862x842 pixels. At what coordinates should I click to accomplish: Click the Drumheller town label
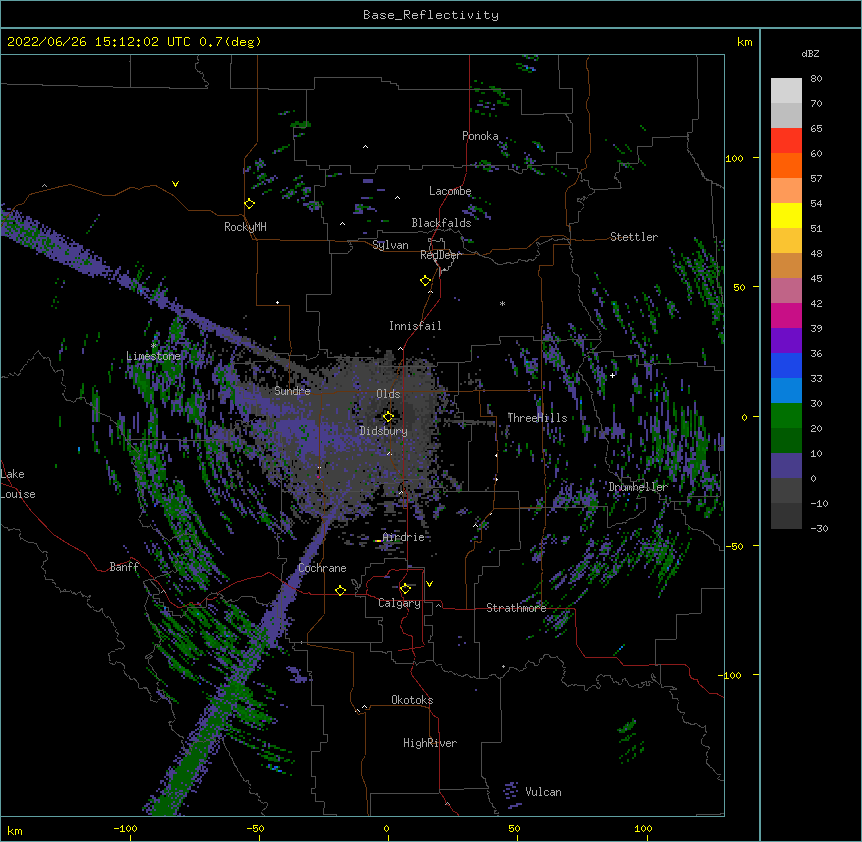(x=638, y=487)
